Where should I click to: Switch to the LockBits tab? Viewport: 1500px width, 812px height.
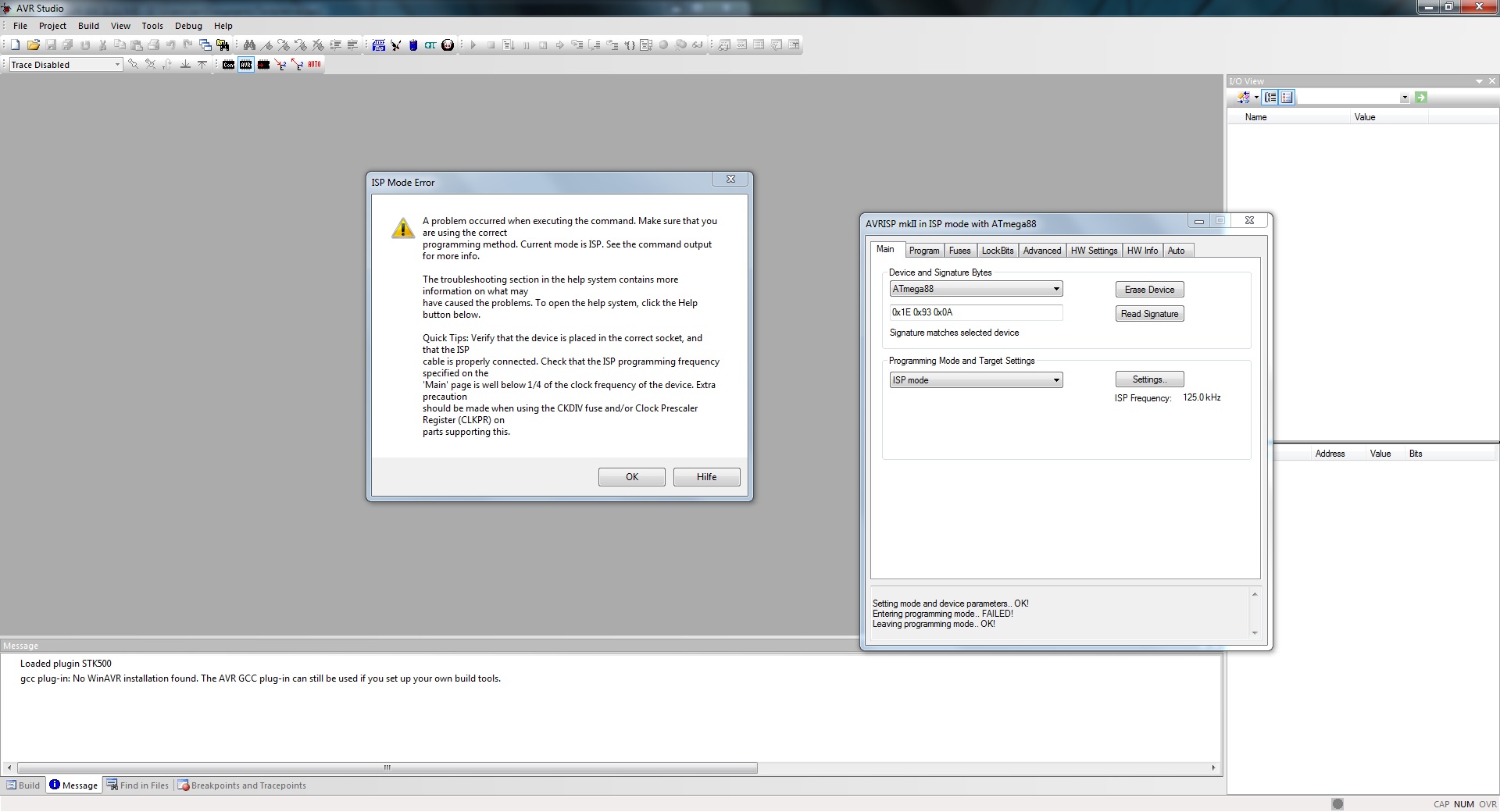[998, 251]
